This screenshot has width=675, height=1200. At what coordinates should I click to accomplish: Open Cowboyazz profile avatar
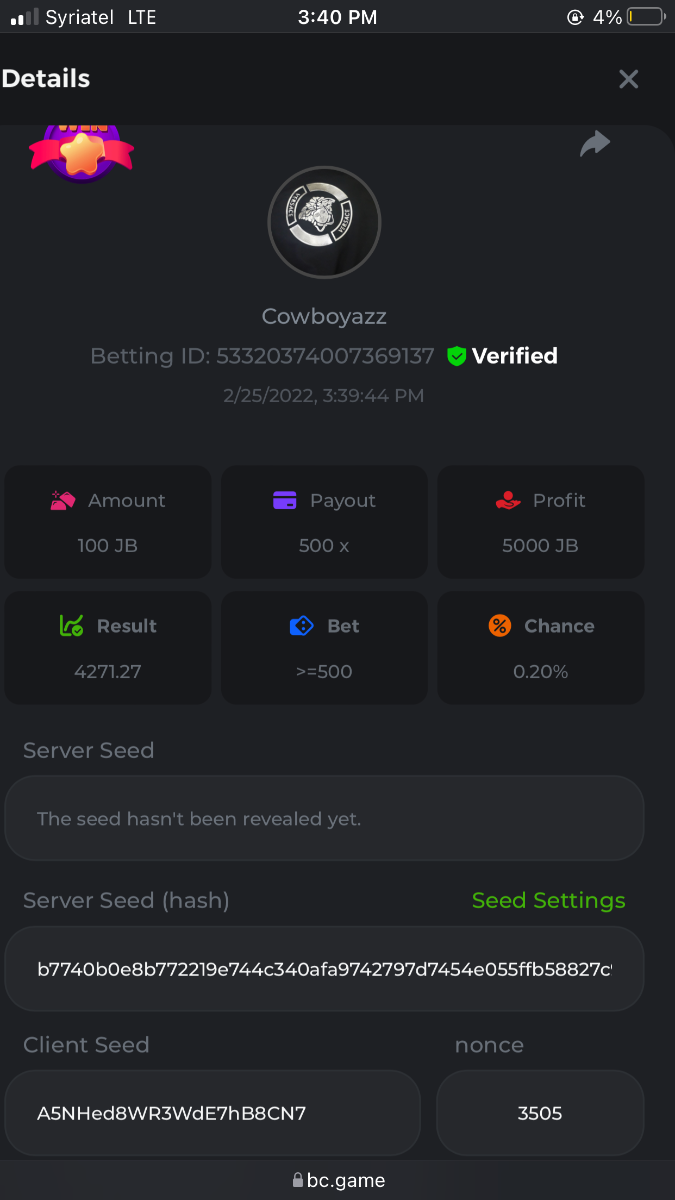point(324,222)
